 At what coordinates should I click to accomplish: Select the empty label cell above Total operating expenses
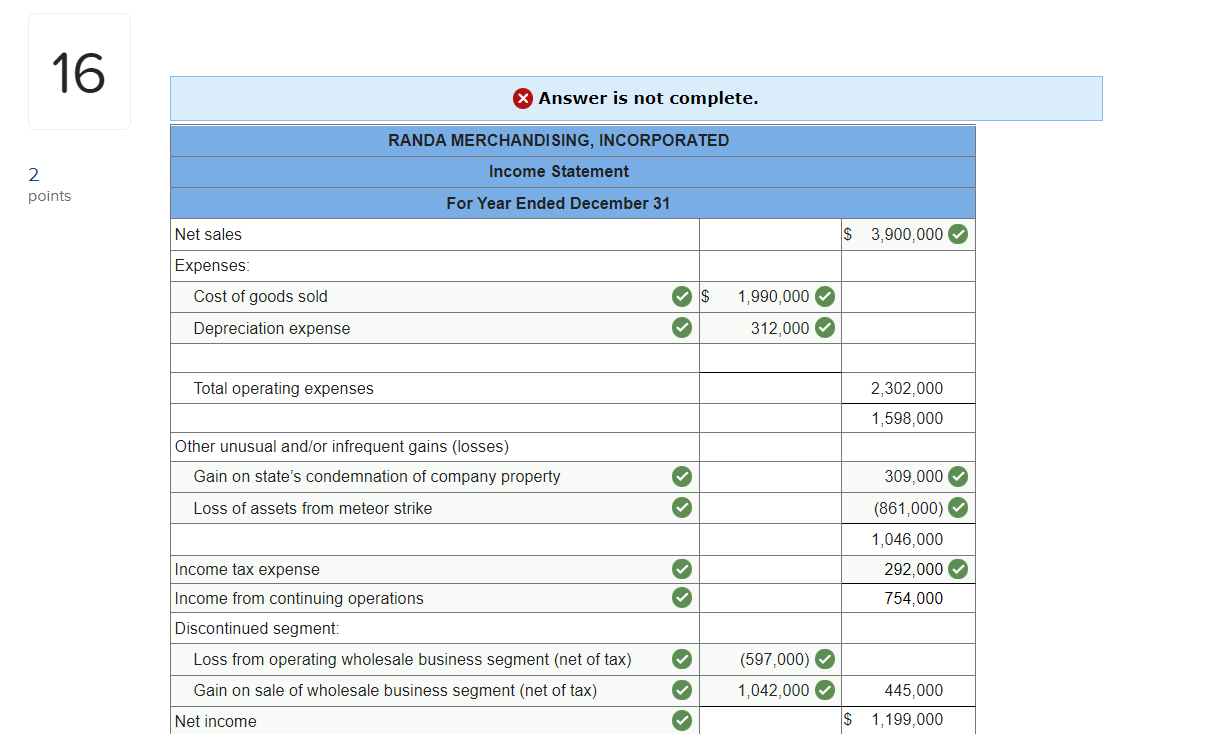pyautogui.click(x=435, y=357)
